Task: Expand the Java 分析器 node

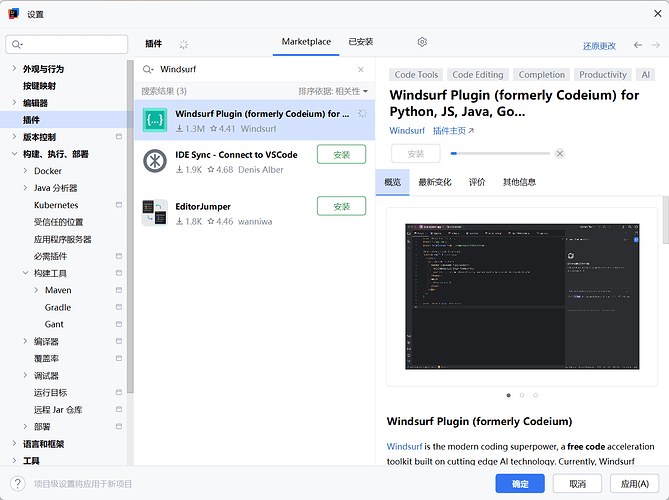Action: click(x=25, y=188)
